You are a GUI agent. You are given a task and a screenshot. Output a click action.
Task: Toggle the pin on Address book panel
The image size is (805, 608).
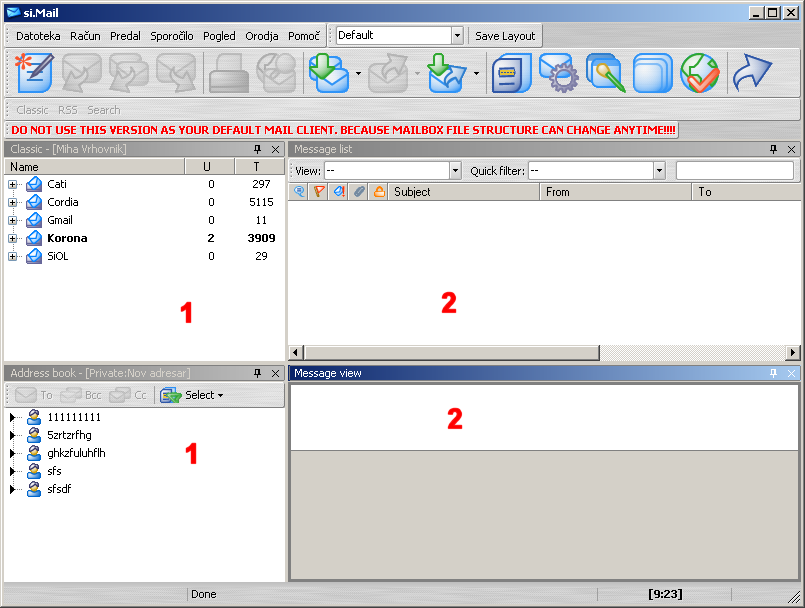(257, 373)
